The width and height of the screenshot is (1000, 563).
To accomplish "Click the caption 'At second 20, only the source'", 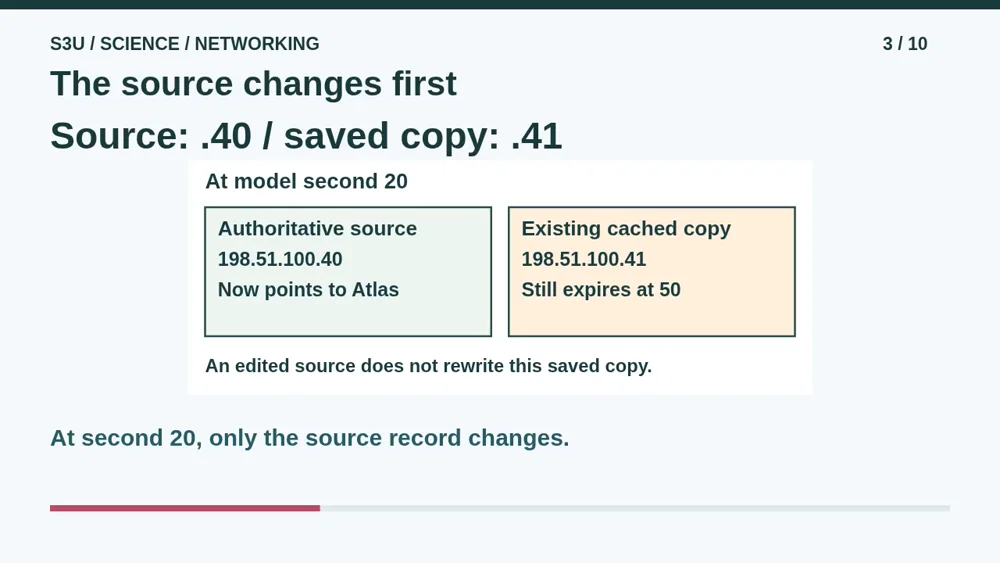I will pos(309,438).
